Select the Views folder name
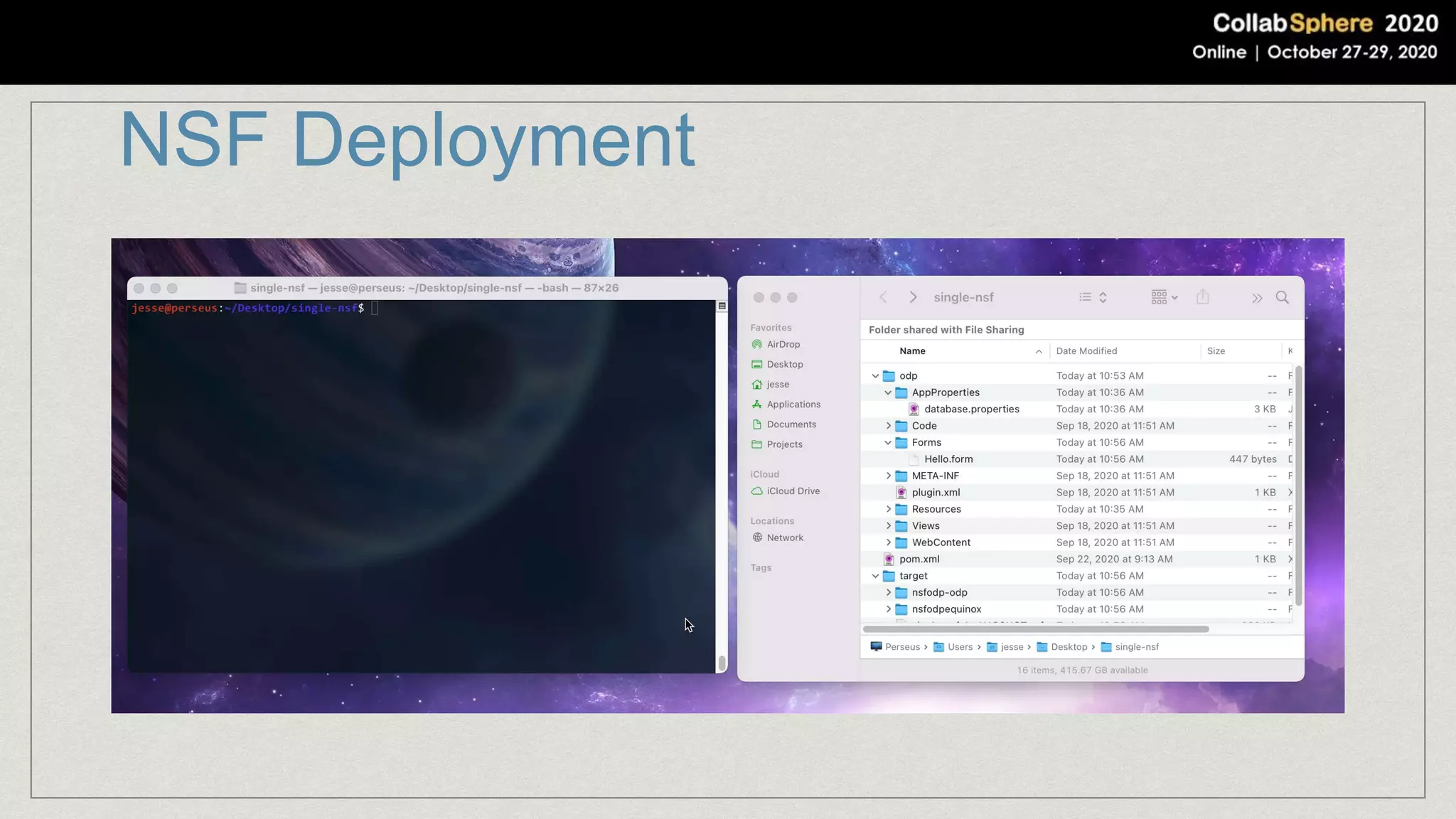 point(926,525)
